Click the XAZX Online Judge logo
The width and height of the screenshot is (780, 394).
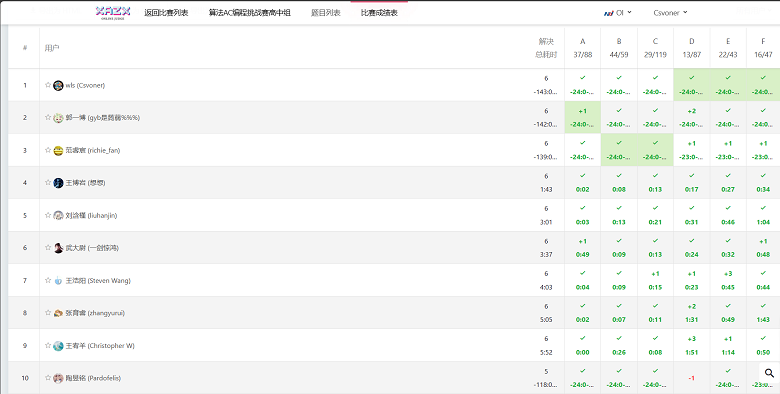point(113,12)
